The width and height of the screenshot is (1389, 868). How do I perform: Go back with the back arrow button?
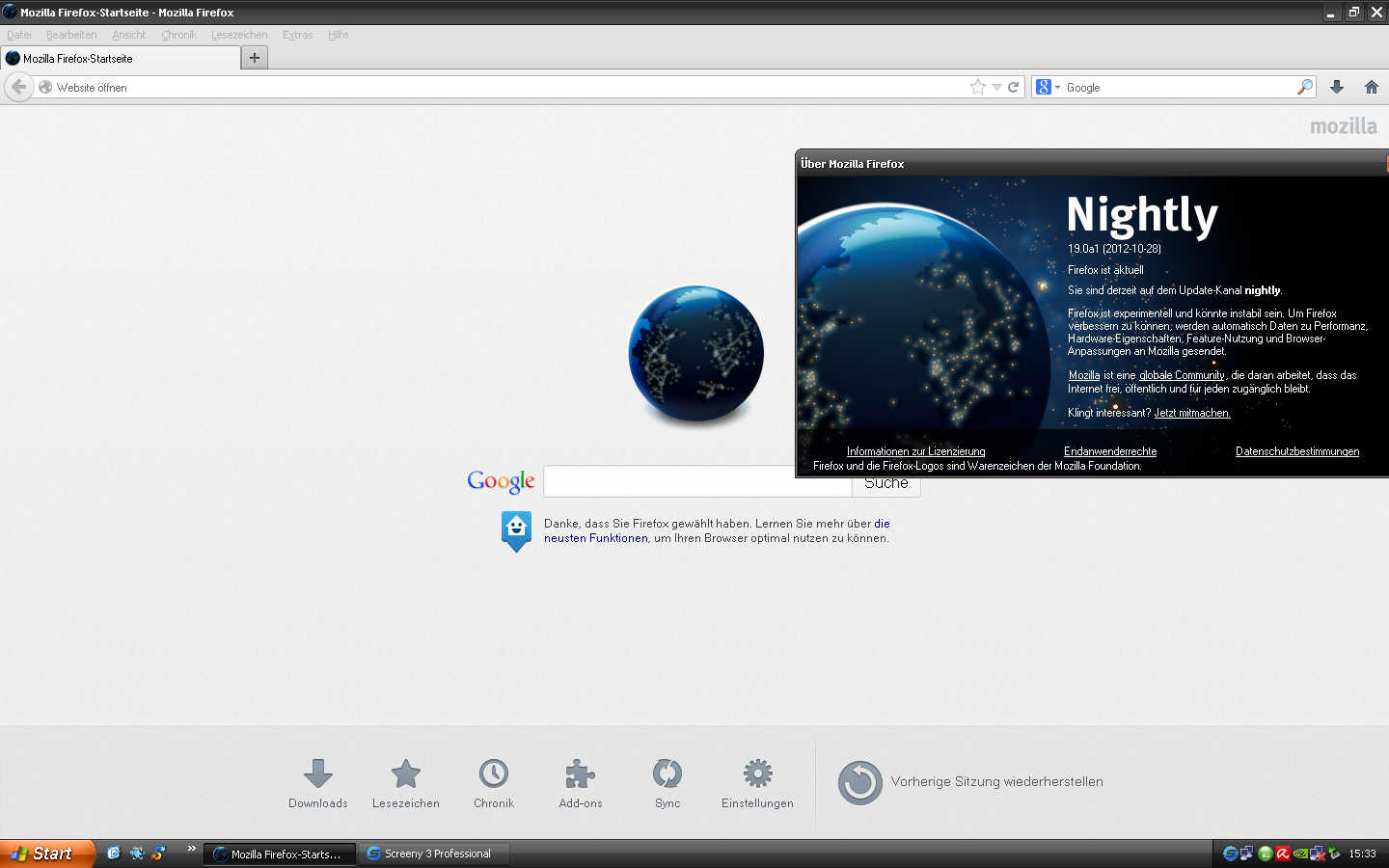18,87
